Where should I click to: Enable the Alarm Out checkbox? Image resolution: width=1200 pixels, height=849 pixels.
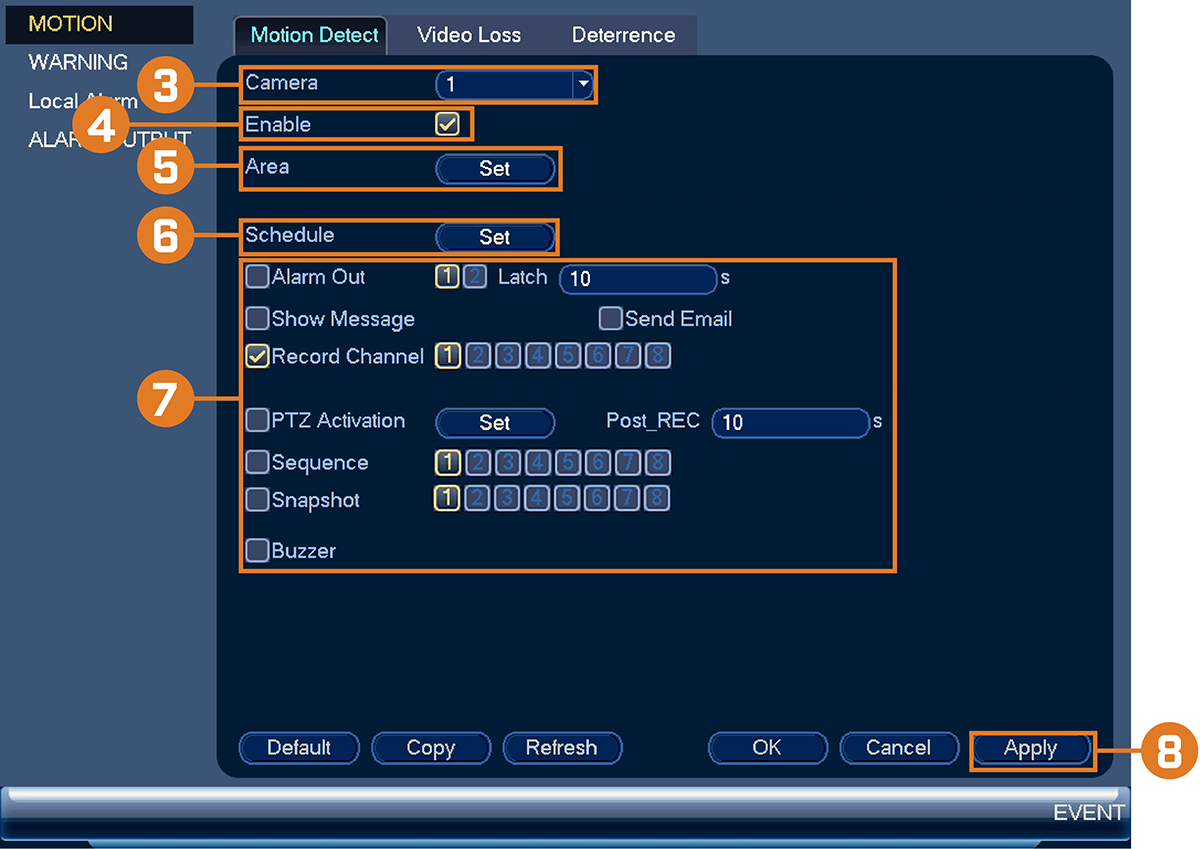(x=258, y=277)
